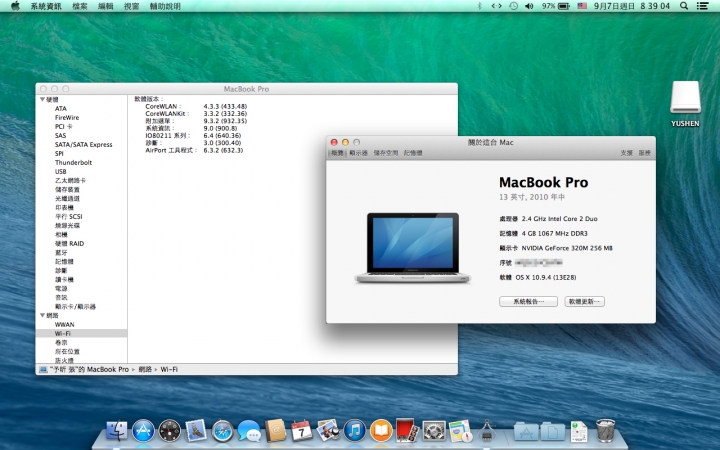Viewport: 720px width, 450px height.
Task: Open System Preferences gear in Dock
Action: pos(434,431)
